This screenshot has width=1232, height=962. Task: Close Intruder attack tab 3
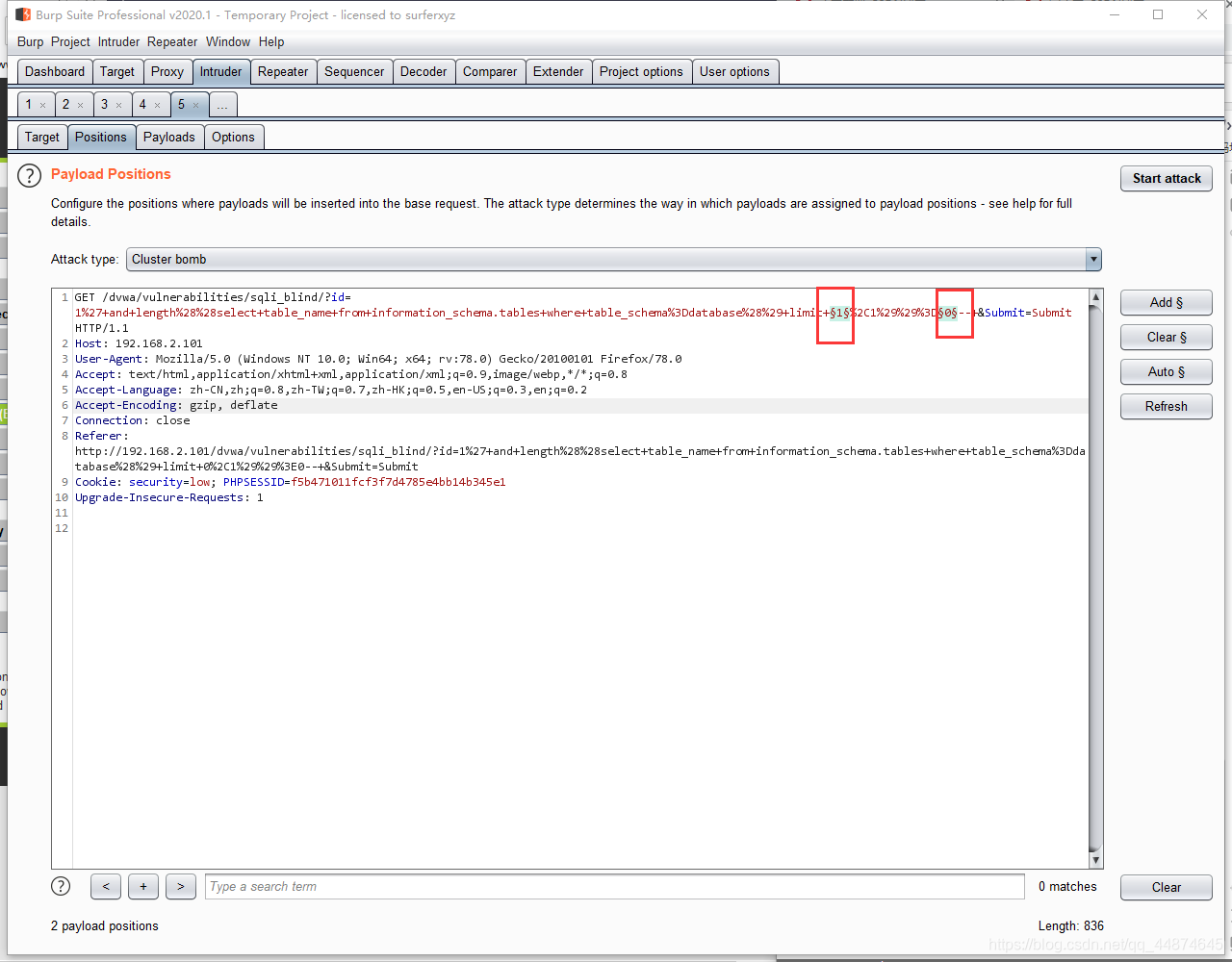pyautogui.click(x=119, y=105)
